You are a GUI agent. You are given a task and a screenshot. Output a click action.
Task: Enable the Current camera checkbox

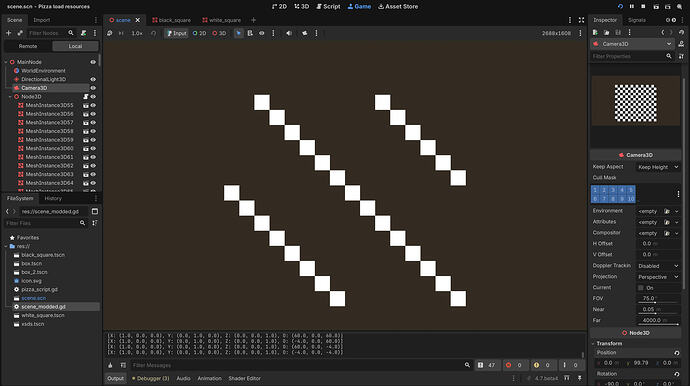click(641, 287)
